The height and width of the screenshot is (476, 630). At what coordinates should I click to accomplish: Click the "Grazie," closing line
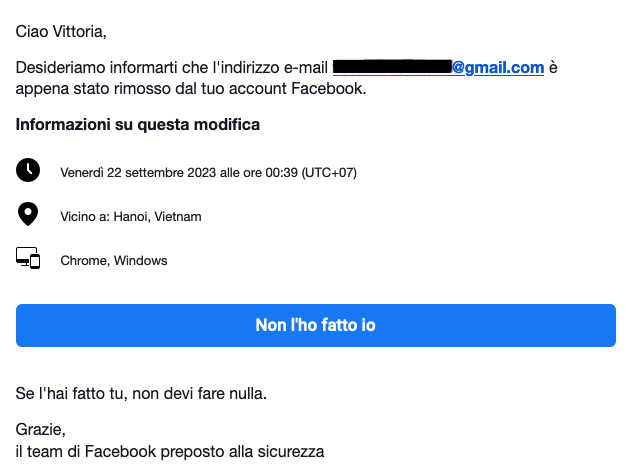[41, 430]
